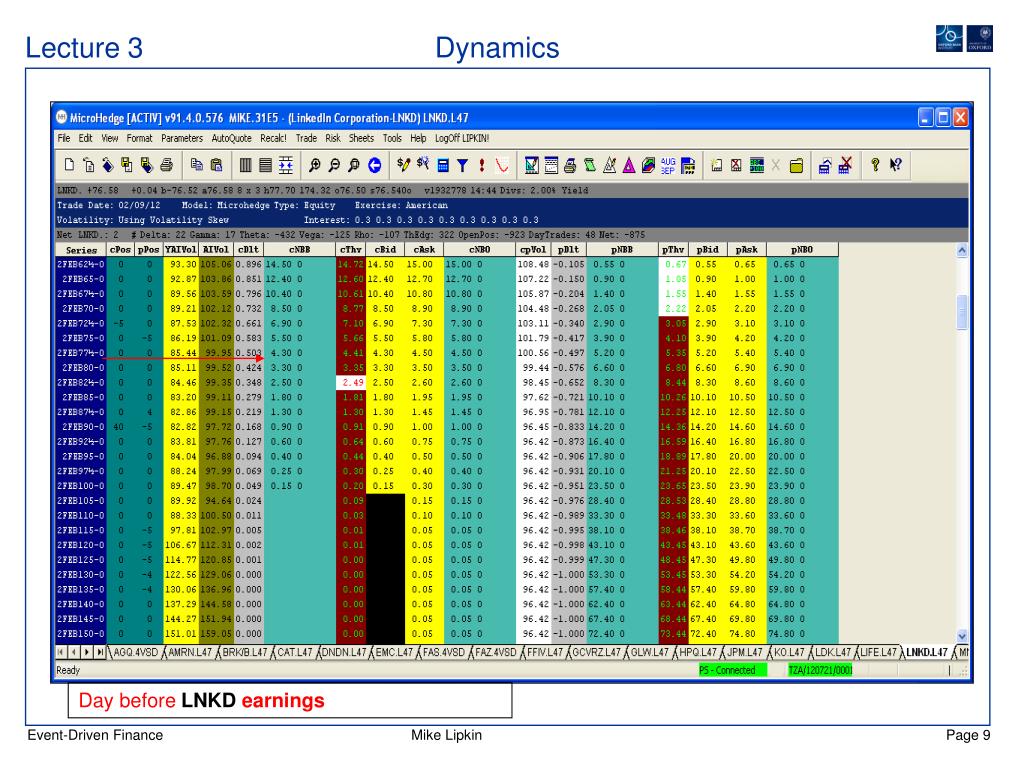Click the first-sheet tab navigation arrow

click(61, 652)
